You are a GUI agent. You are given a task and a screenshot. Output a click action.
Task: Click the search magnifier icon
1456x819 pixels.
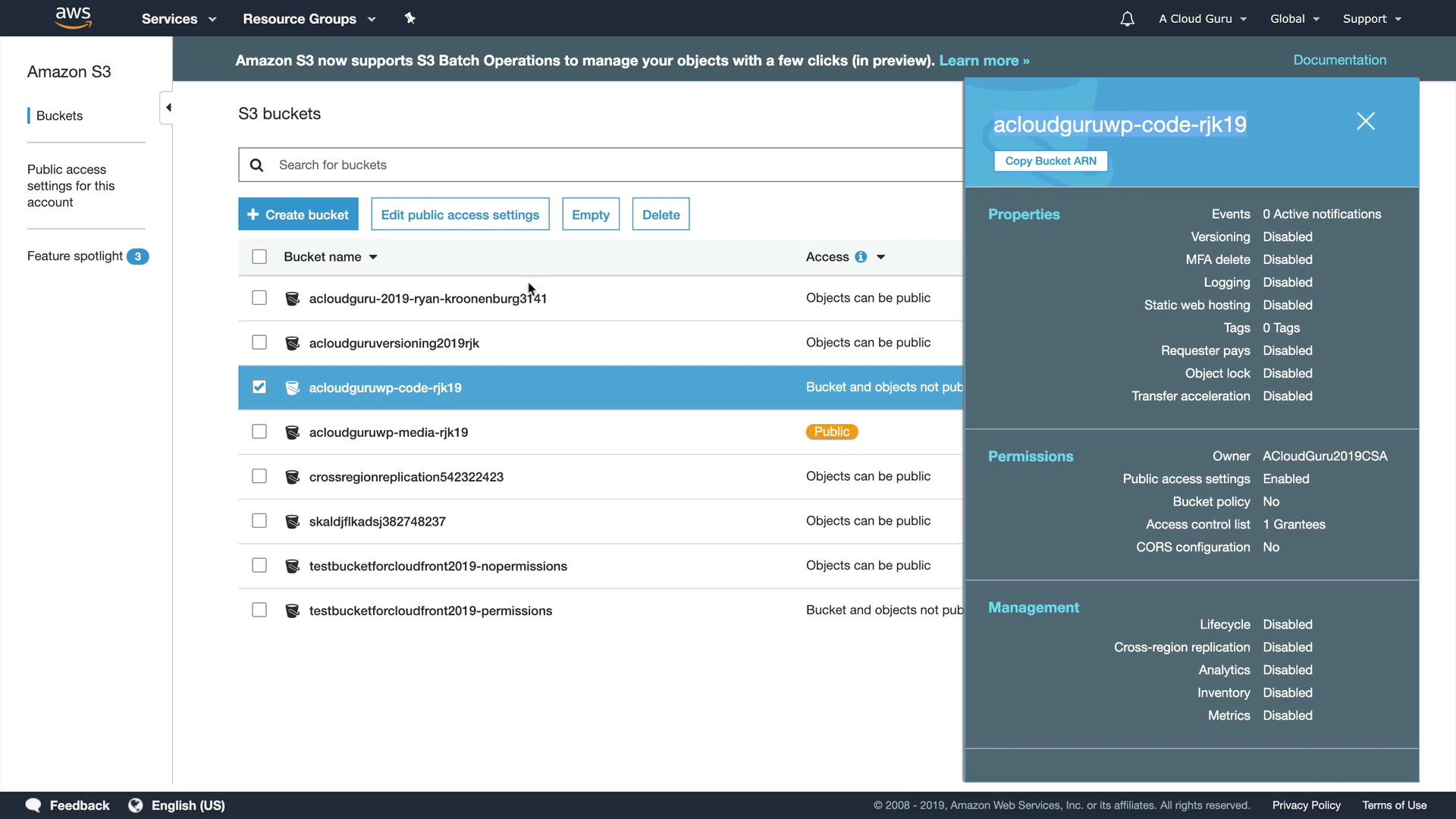tap(256, 165)
